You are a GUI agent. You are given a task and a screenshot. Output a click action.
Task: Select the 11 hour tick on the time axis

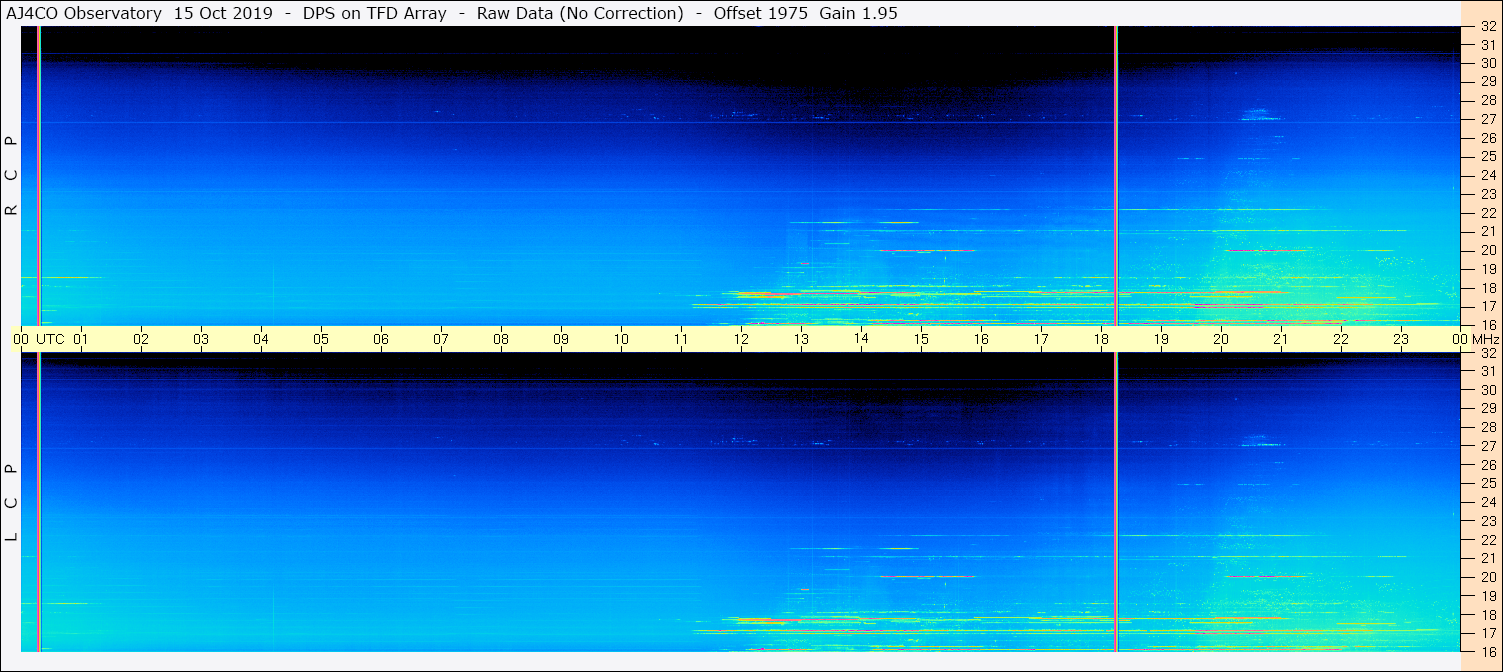[681, 339]
